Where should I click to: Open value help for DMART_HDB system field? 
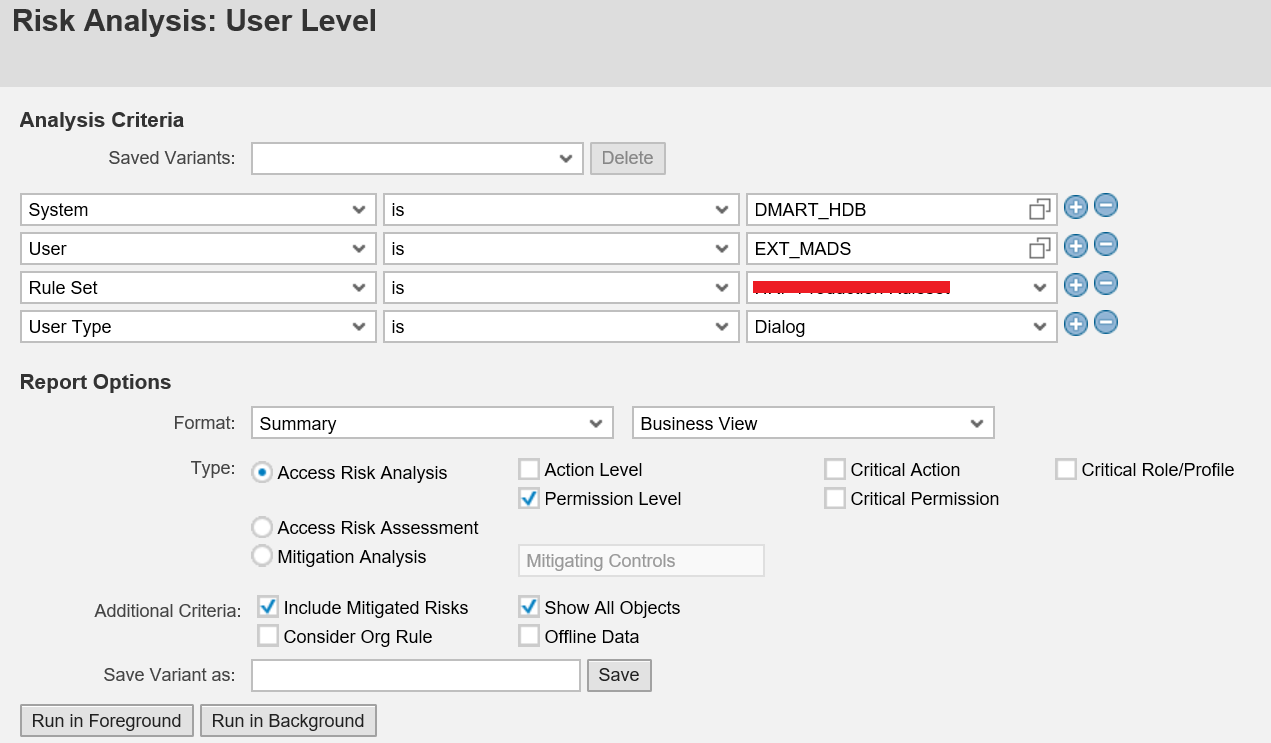click(x=1040, y=209)
